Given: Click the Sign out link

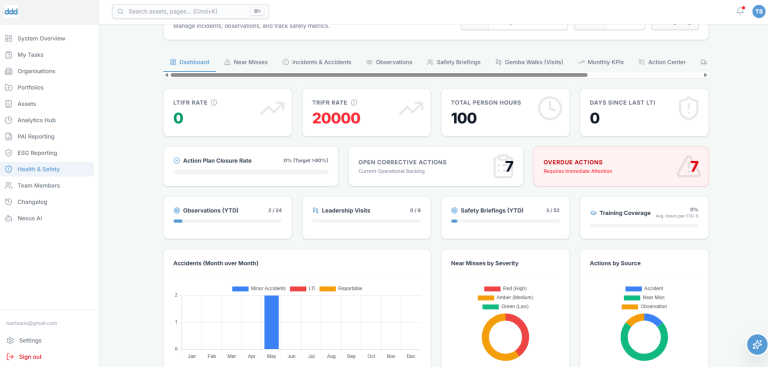Looking at the screenshot, I should pyautogui.click(x=30, y=357).
